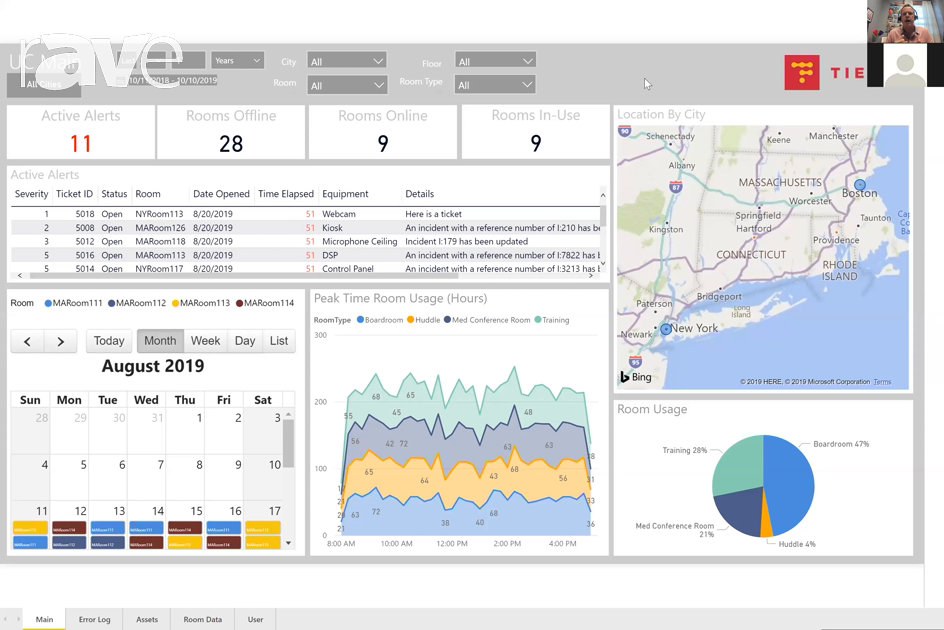Click the Today button in the calendar
Screen dimensions: 944x630
click(x=108, y=340)
